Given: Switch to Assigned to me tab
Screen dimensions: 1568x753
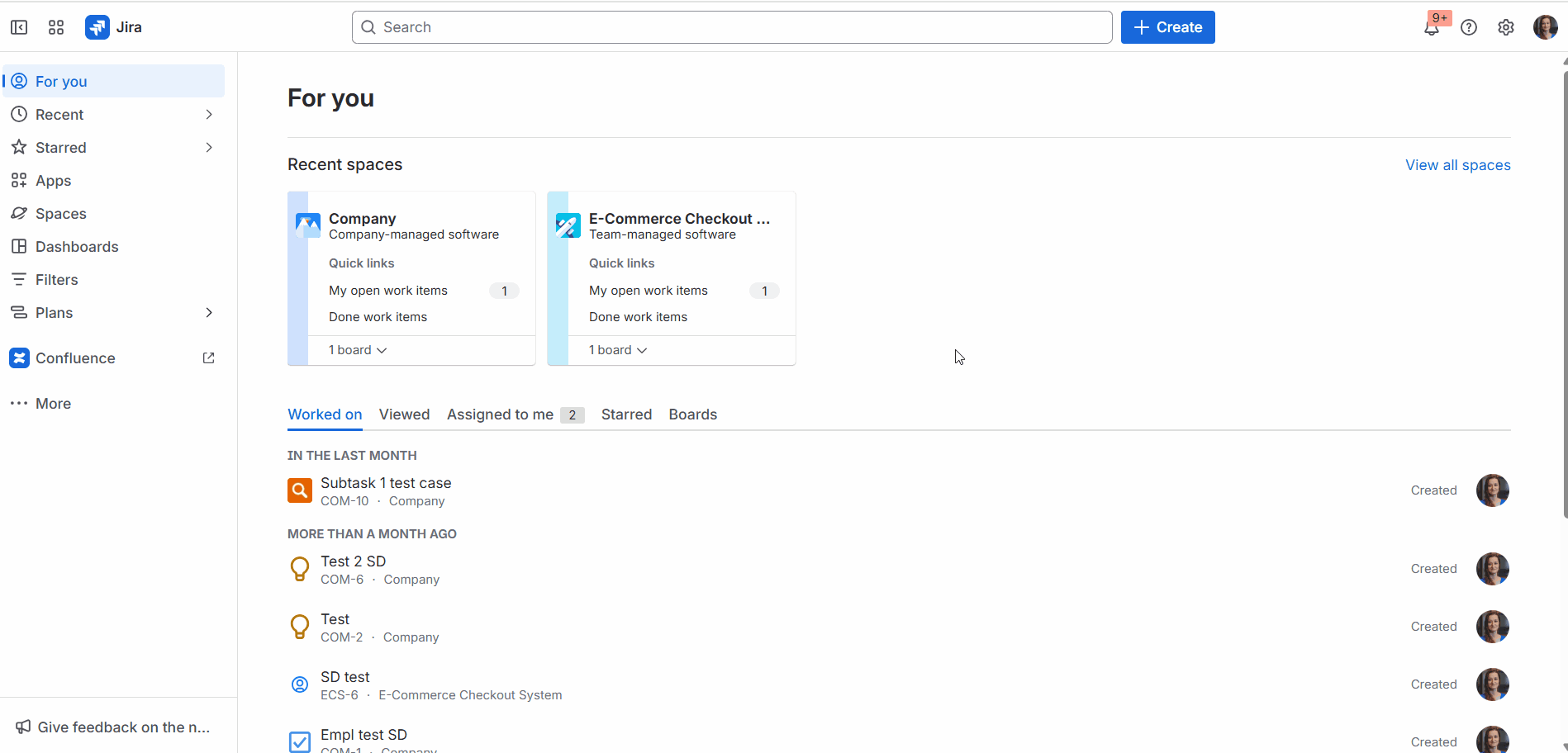Looking at the screenshot, I should (516, 414).
